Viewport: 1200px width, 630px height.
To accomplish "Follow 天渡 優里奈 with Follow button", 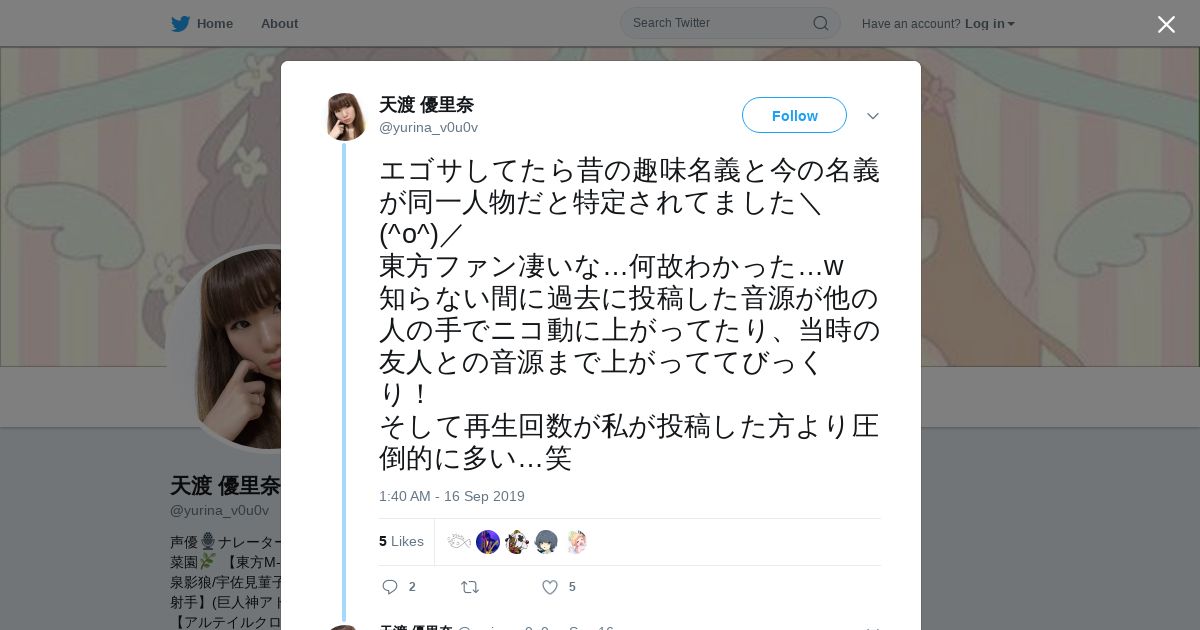I will [794, 115].
